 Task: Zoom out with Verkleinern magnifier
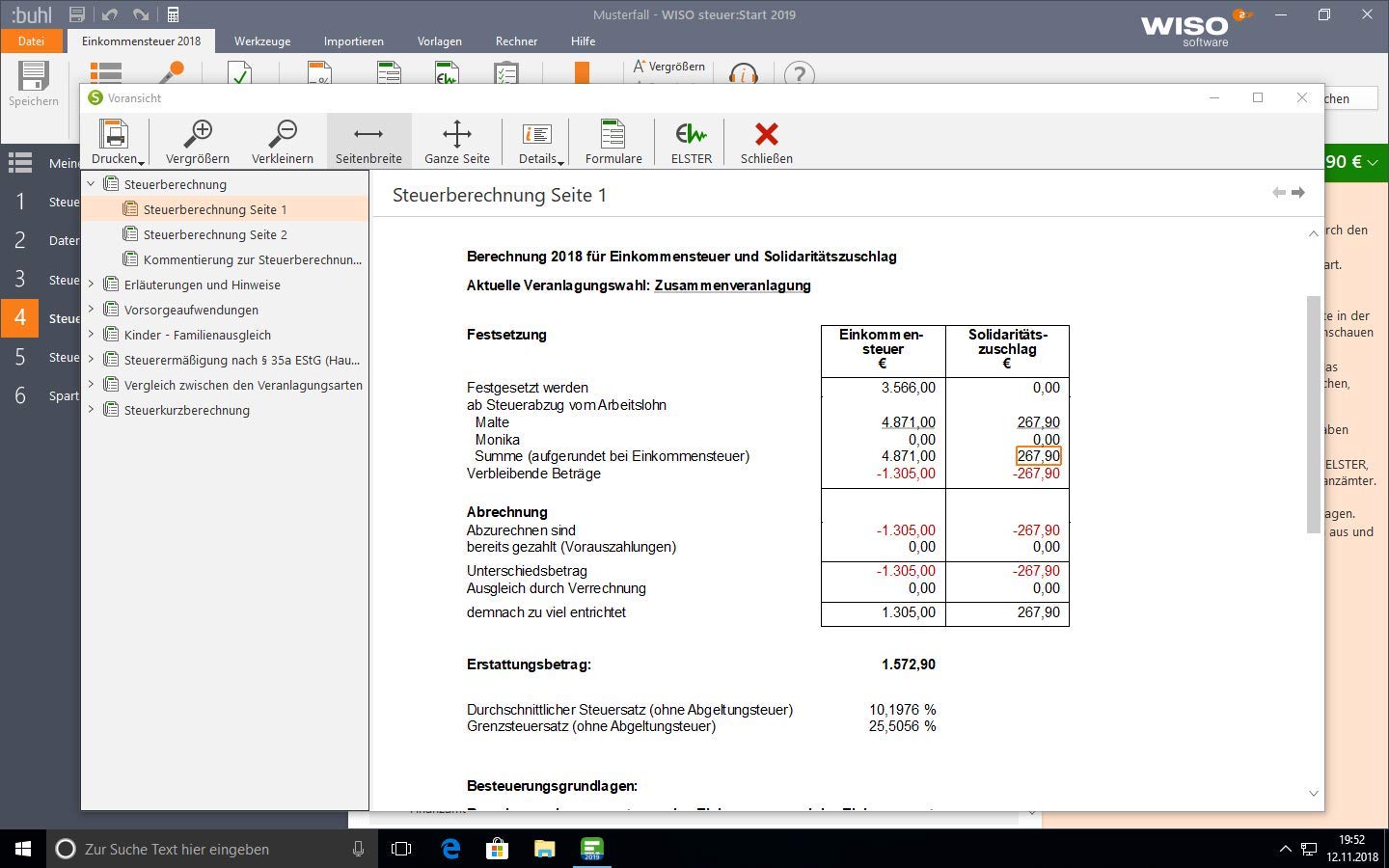click(283, 141)
